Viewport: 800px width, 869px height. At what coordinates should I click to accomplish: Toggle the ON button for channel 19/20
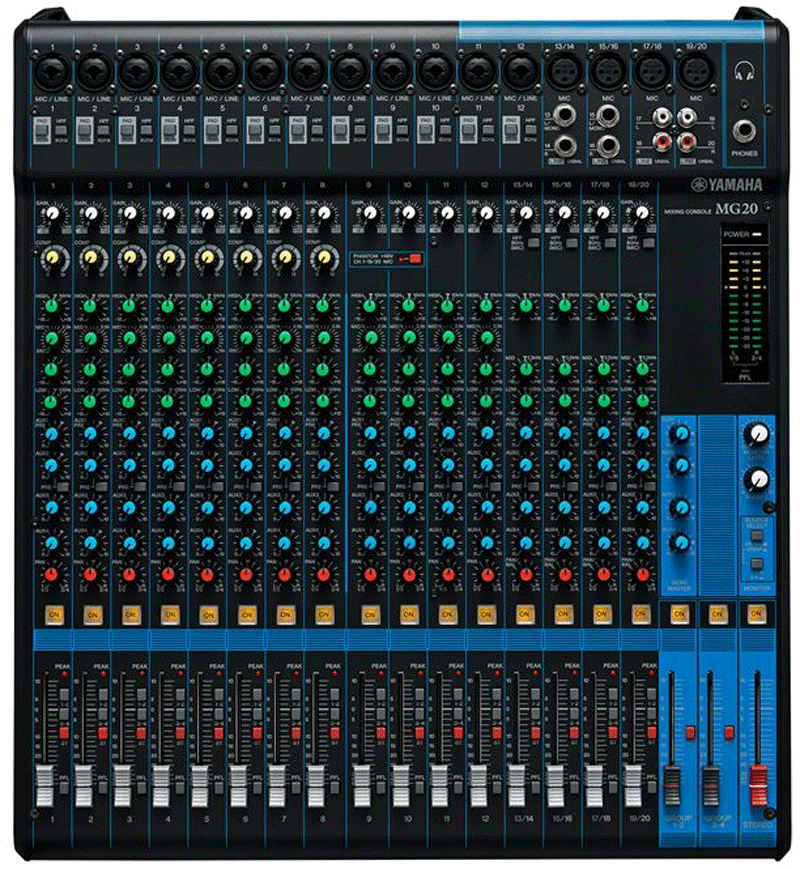tap(640, 614)
